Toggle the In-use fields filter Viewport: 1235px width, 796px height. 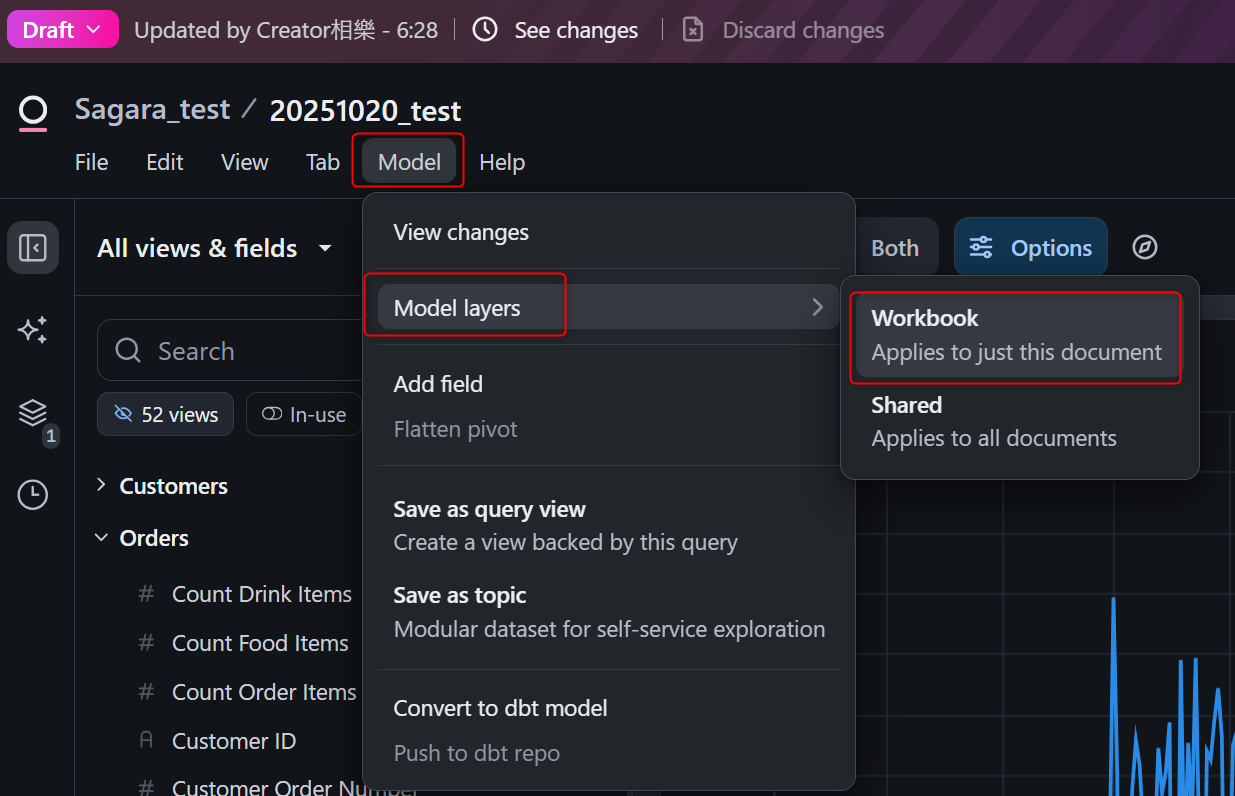(x=303, y=414)
